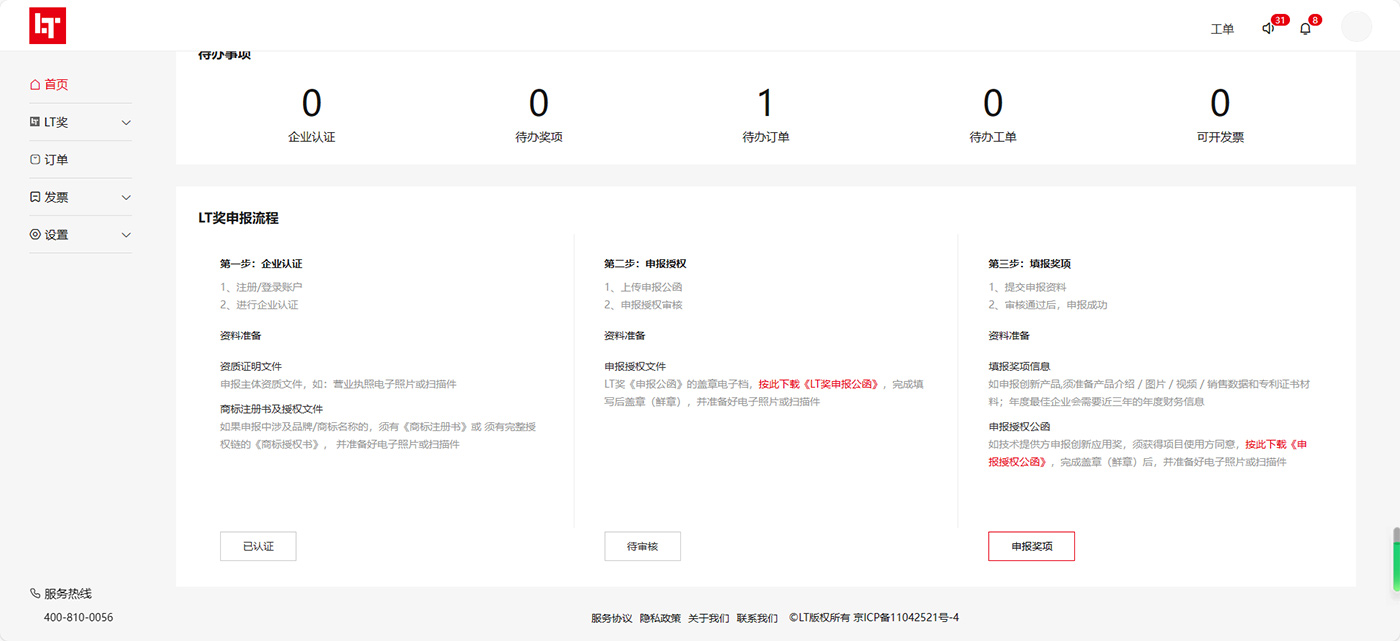Click the 待审核 button
1400x641 pixels.
tap(642, 547)
